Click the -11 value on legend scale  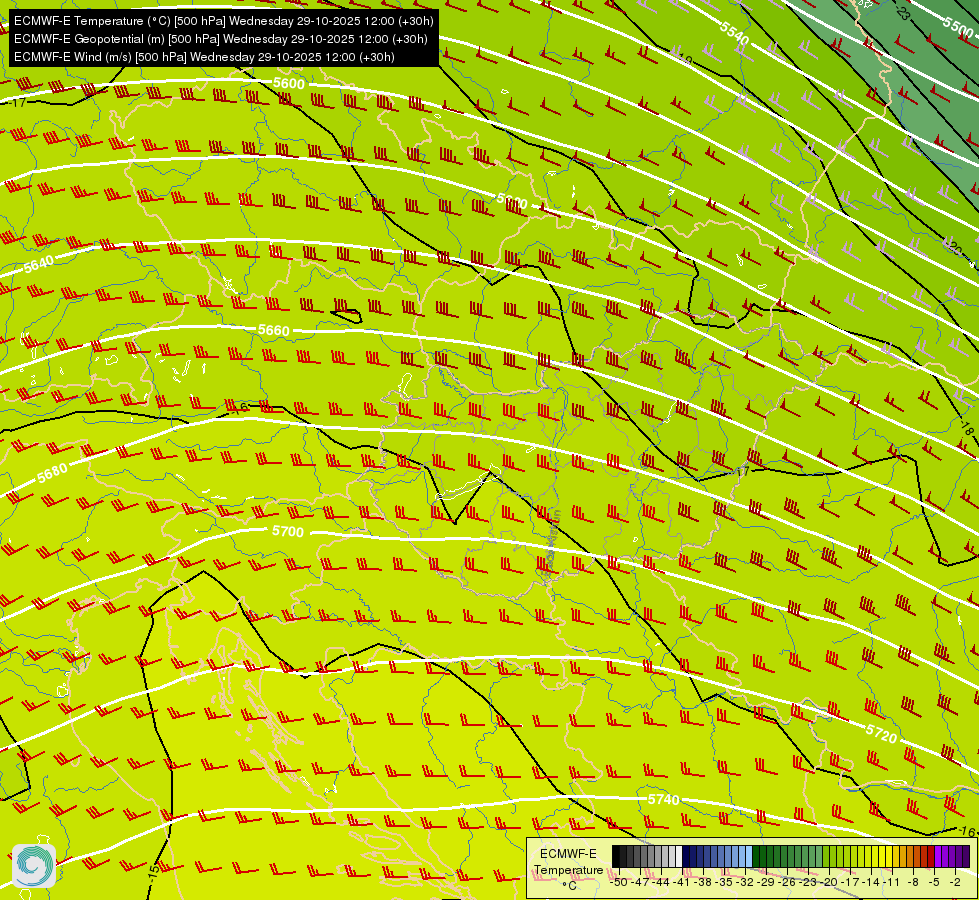pos(892,882)
